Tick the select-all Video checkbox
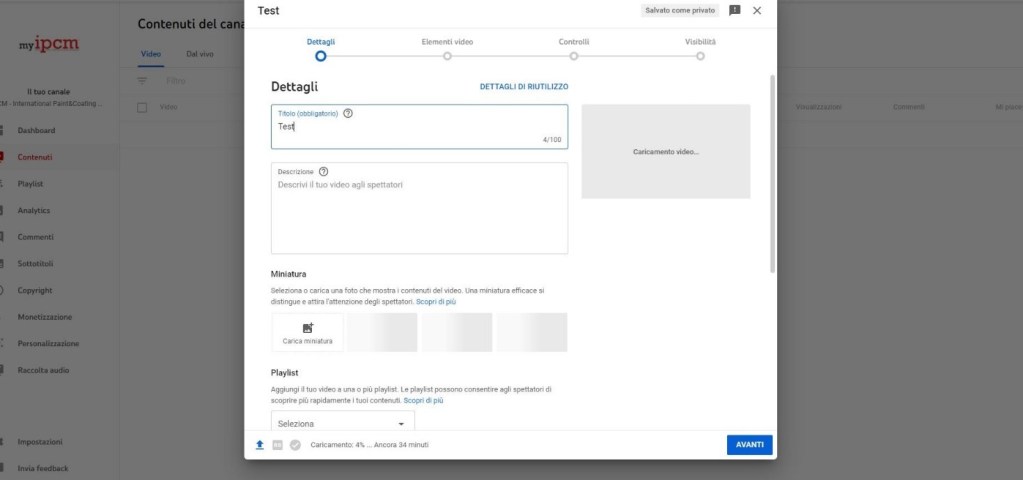Viewport: 1023px width, 480px height. 142,106
